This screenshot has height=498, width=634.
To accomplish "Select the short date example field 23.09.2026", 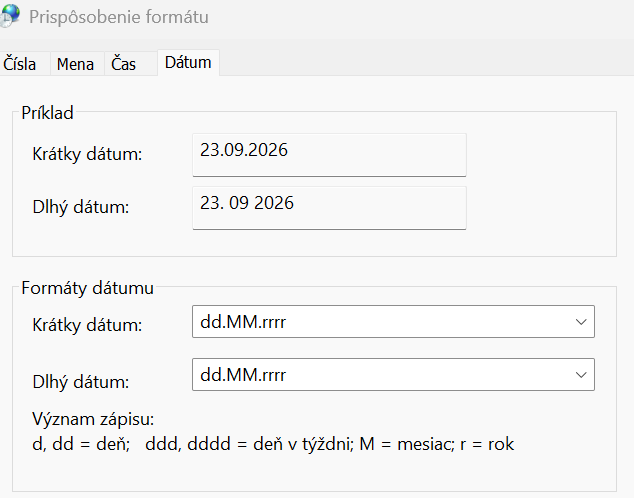I will tap(330, 155).
